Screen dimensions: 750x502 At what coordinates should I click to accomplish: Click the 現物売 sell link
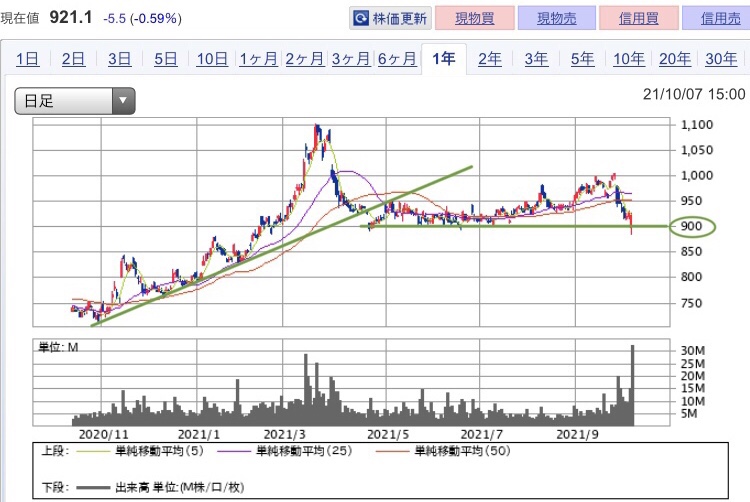pos(557,18)
